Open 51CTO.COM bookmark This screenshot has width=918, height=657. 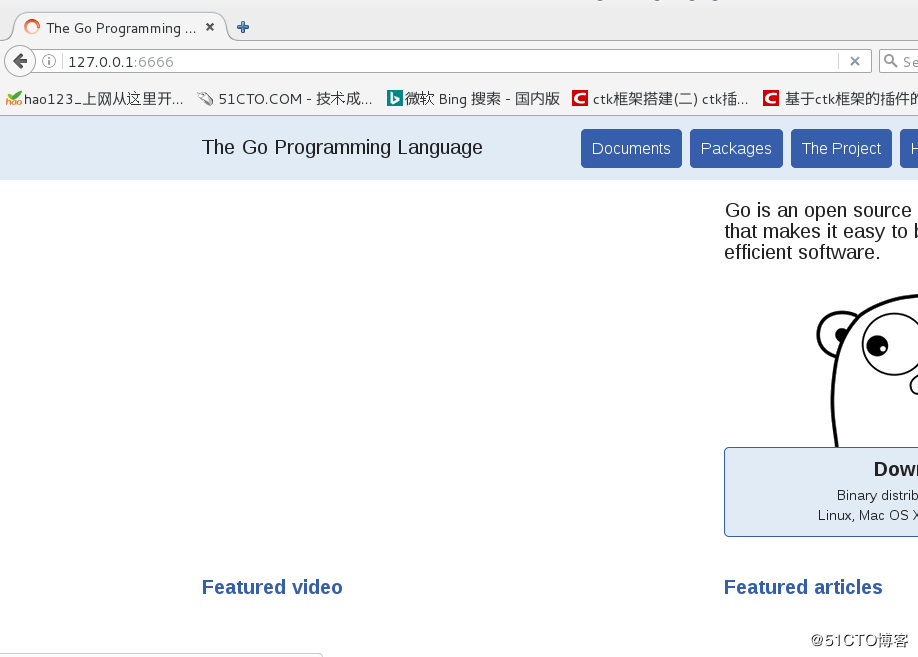(x=285, y=98)
